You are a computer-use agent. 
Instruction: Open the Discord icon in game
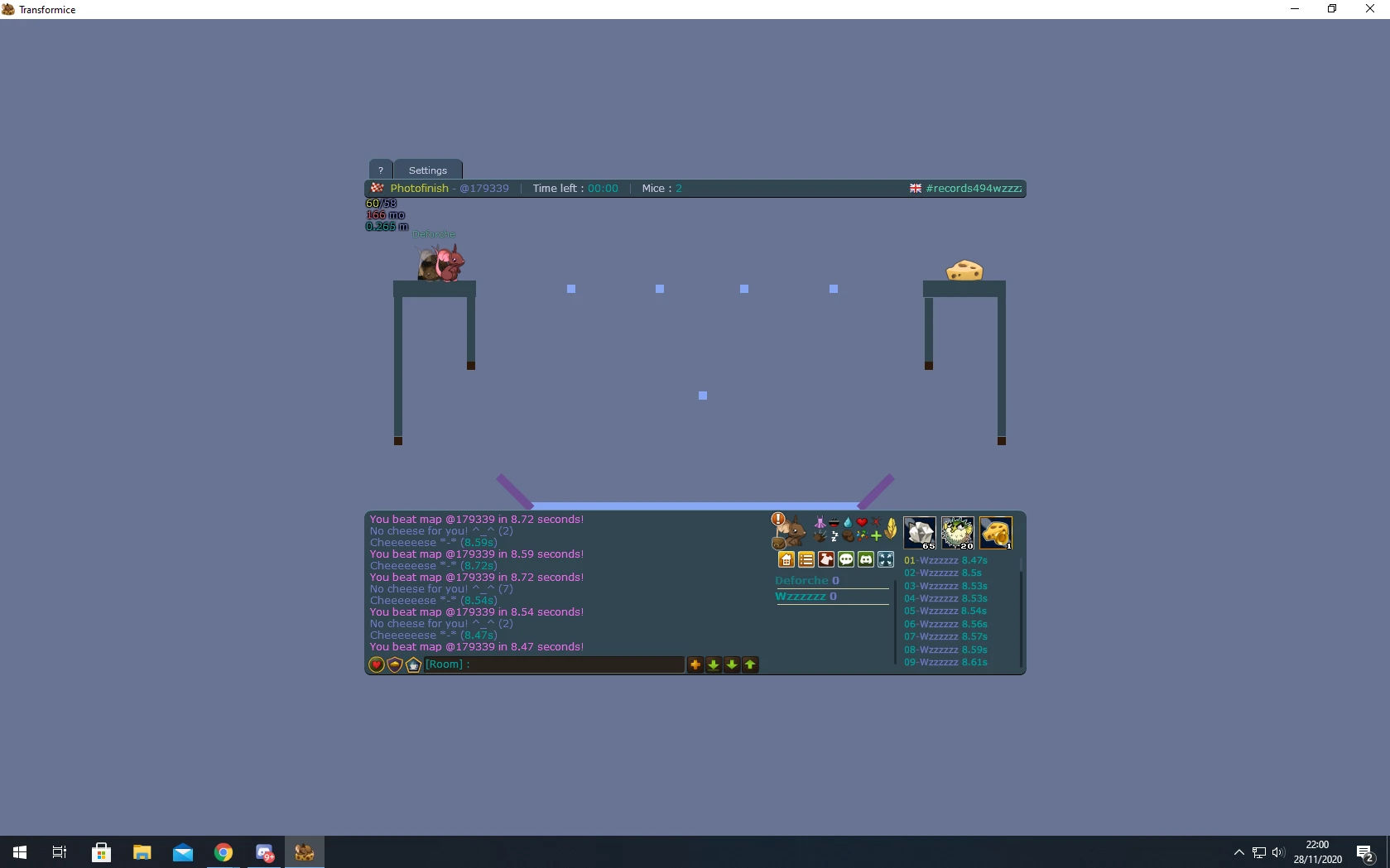pos(866,560)
